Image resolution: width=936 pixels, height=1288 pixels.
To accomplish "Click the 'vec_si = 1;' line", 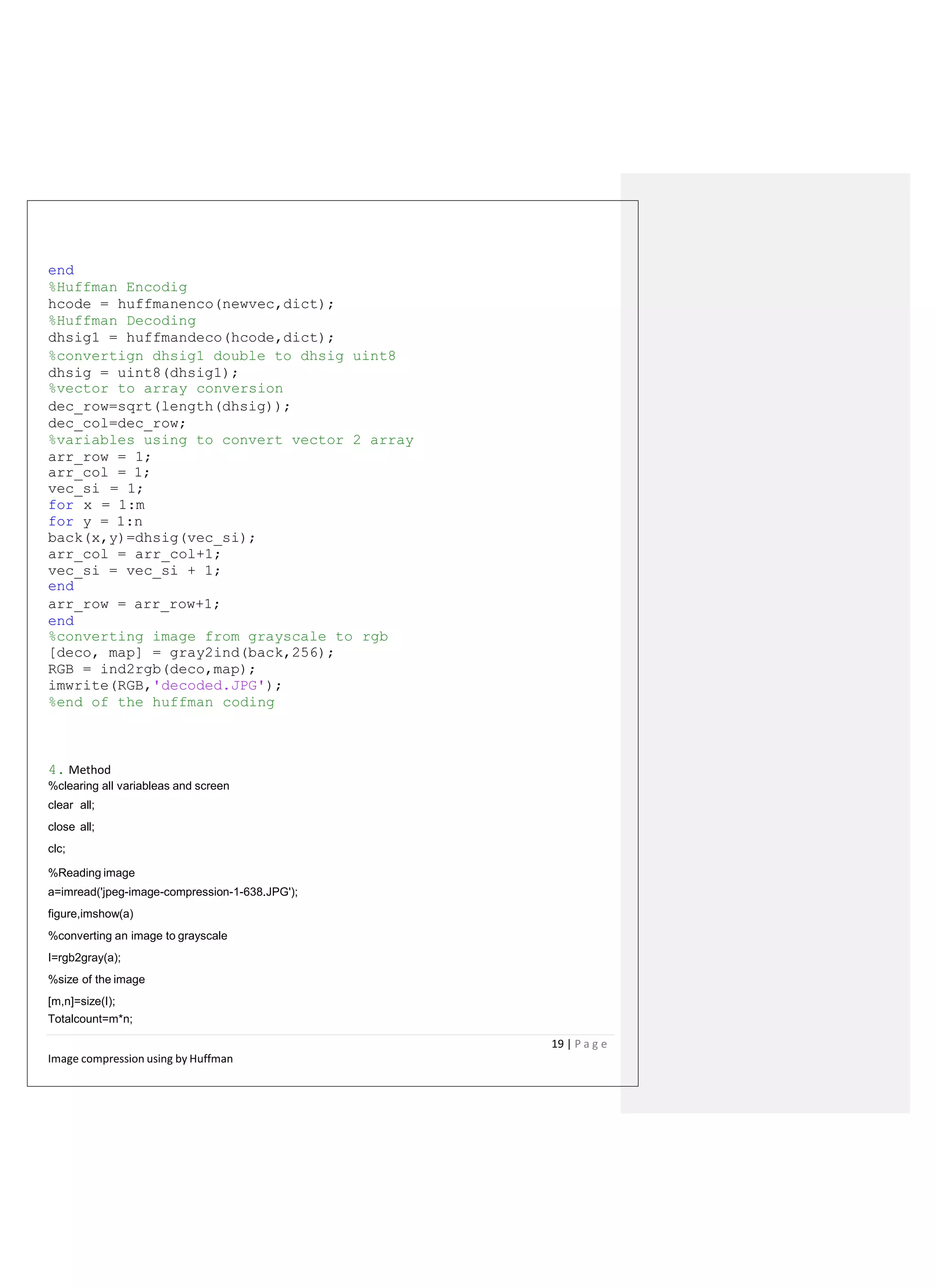I will pos(96,489).
